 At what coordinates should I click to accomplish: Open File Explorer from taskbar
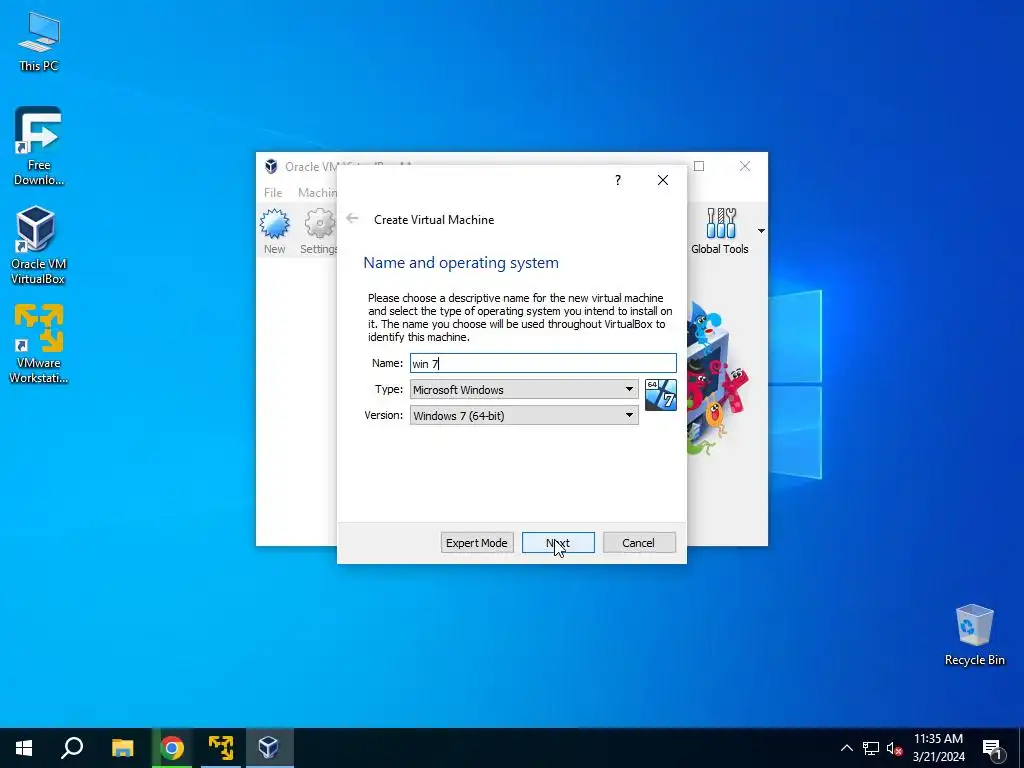pos(122,748)
